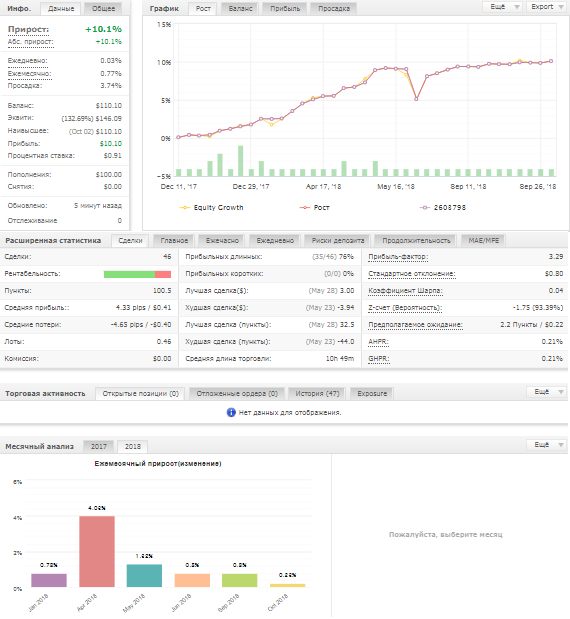This screenshot has width=570, height=619.
Task: Click the Jun 2018 orange bar
Action: [x=192, y=580]
